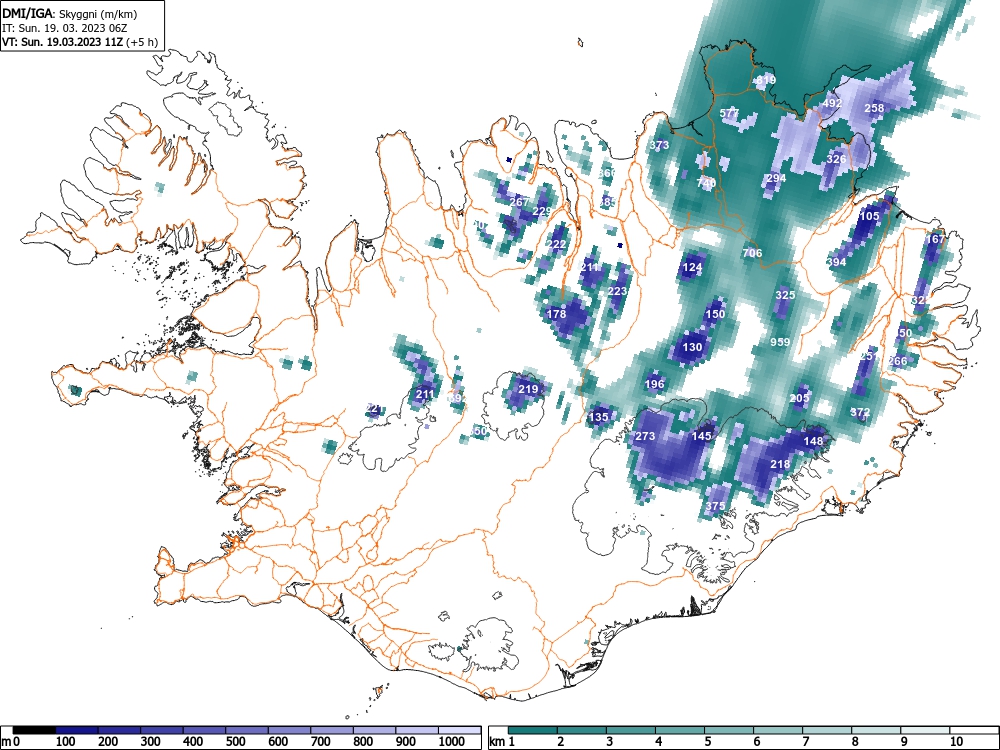The height and width of the screenshot is (750, 1000).
Task: Click the 959 visibility value
Action: pos(781,342)
